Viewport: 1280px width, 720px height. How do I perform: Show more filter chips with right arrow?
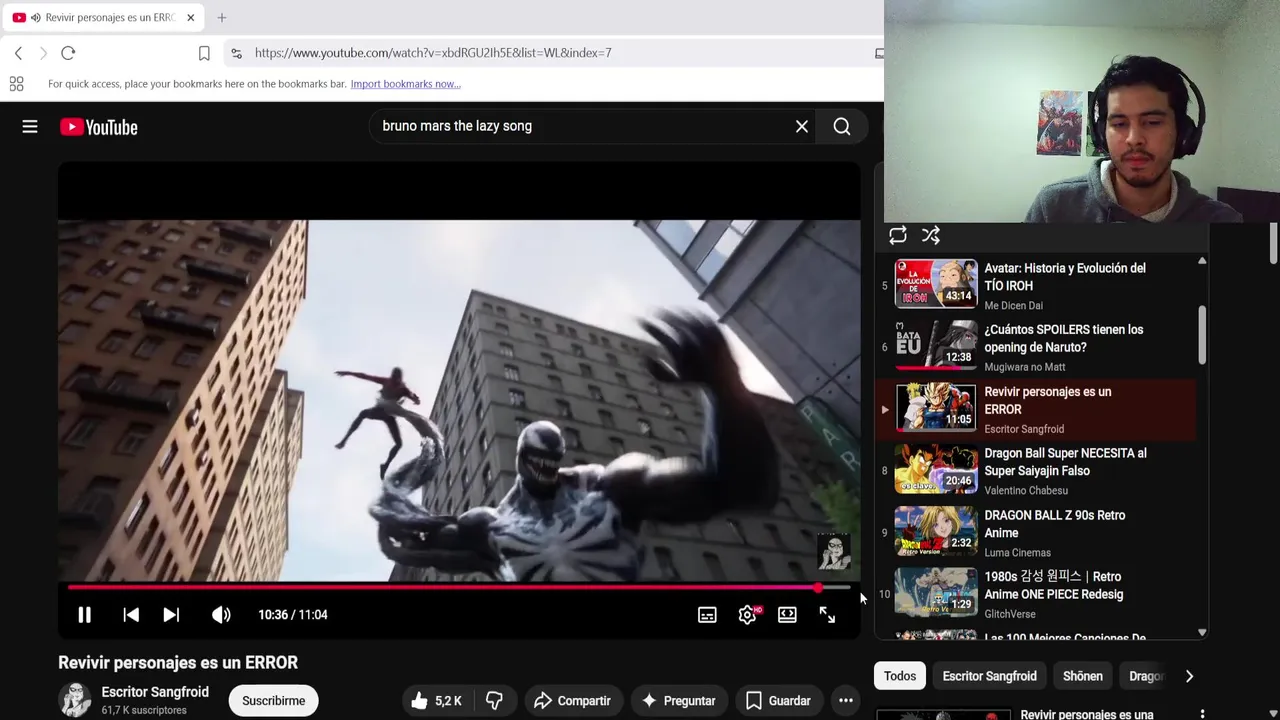pyautogui.click(x=1189, y=676)
